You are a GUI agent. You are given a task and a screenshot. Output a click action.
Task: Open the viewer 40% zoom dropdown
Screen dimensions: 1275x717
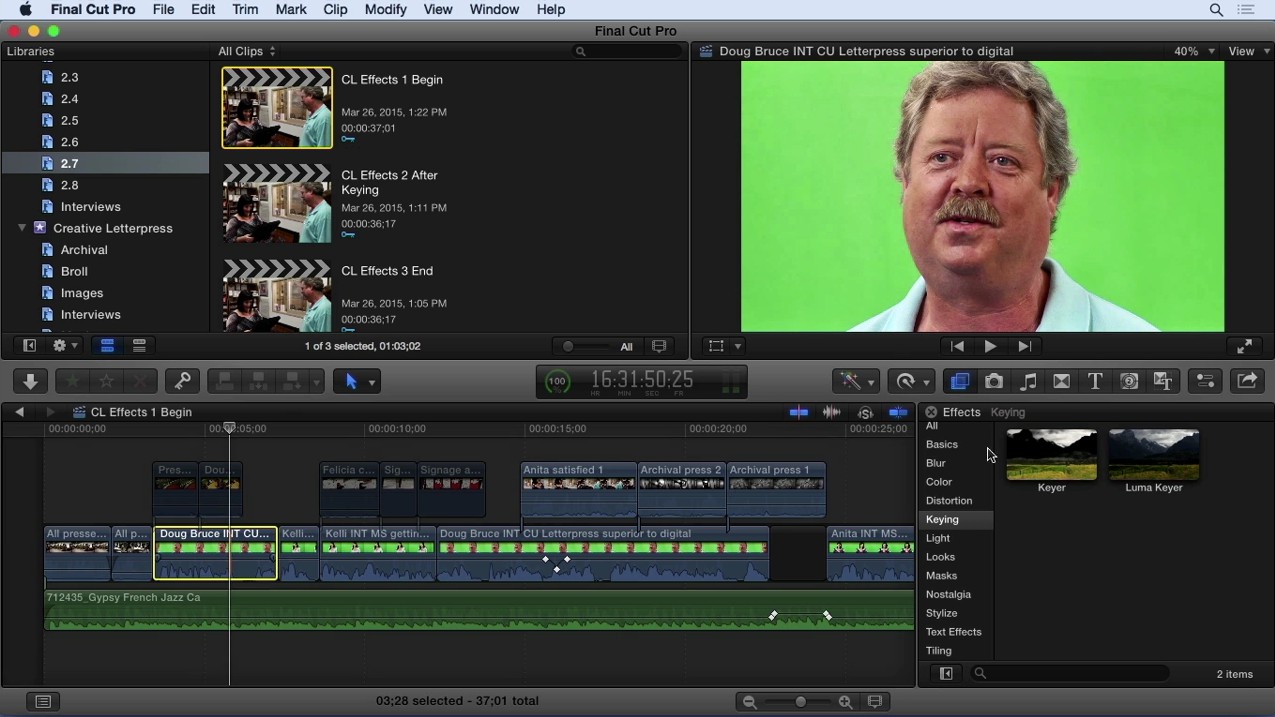1194,51
